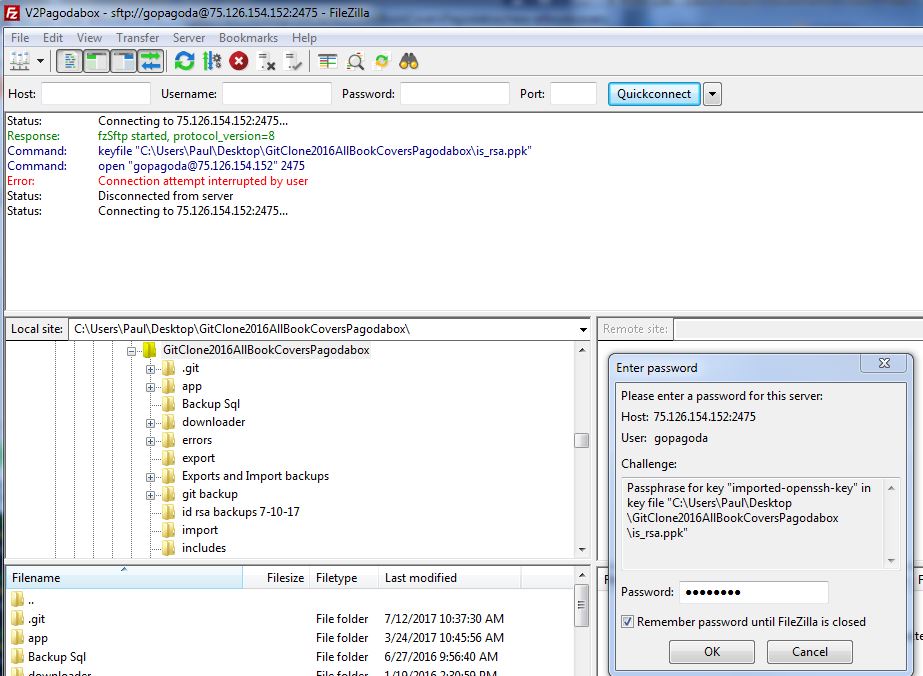The image size is (923, 676).
Task: Disconnect from the server icon
Action: tap(267, 61)
